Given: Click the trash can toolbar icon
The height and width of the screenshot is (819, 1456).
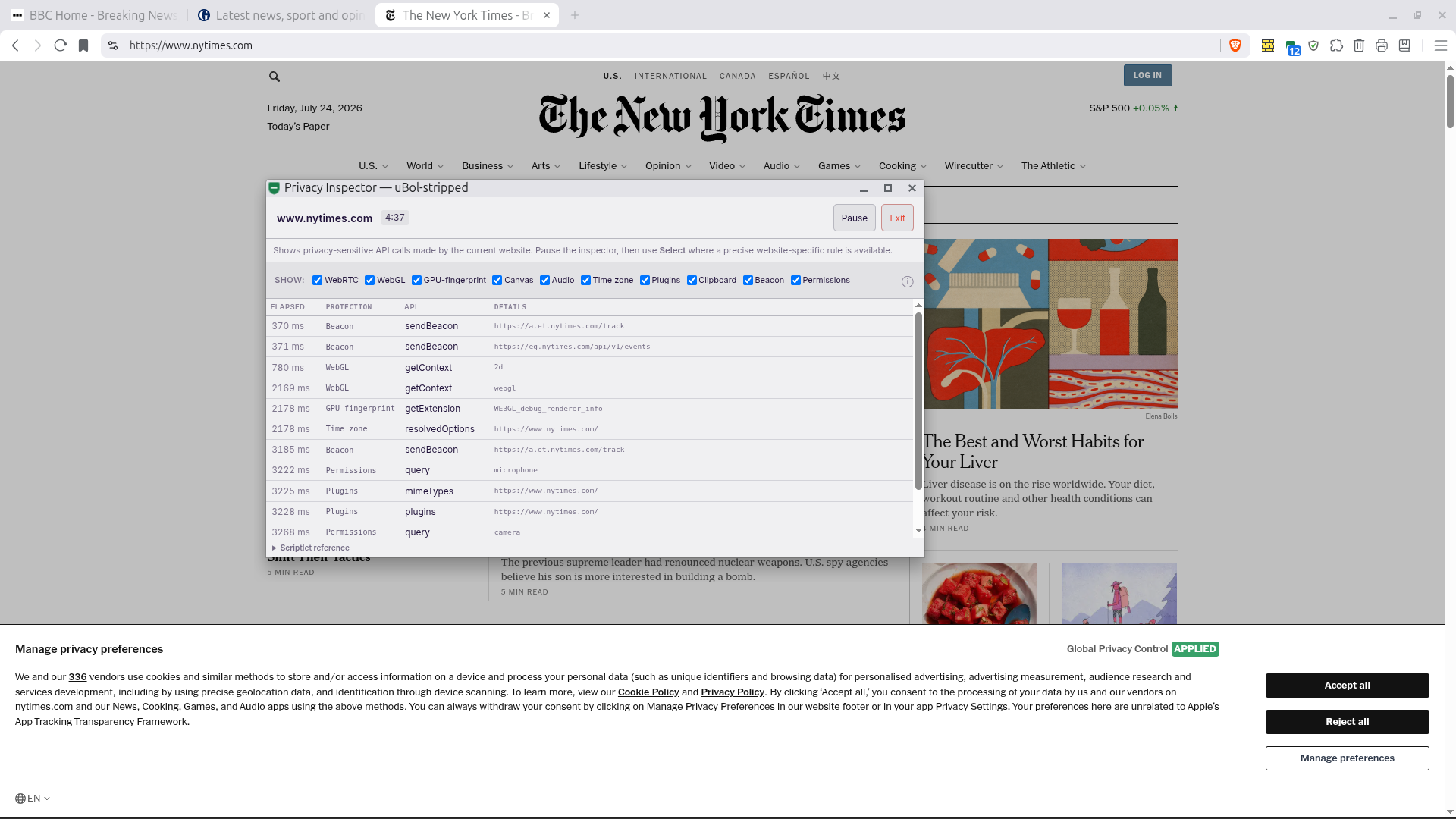Looking at the screenshot, I should click(1359, 45).
